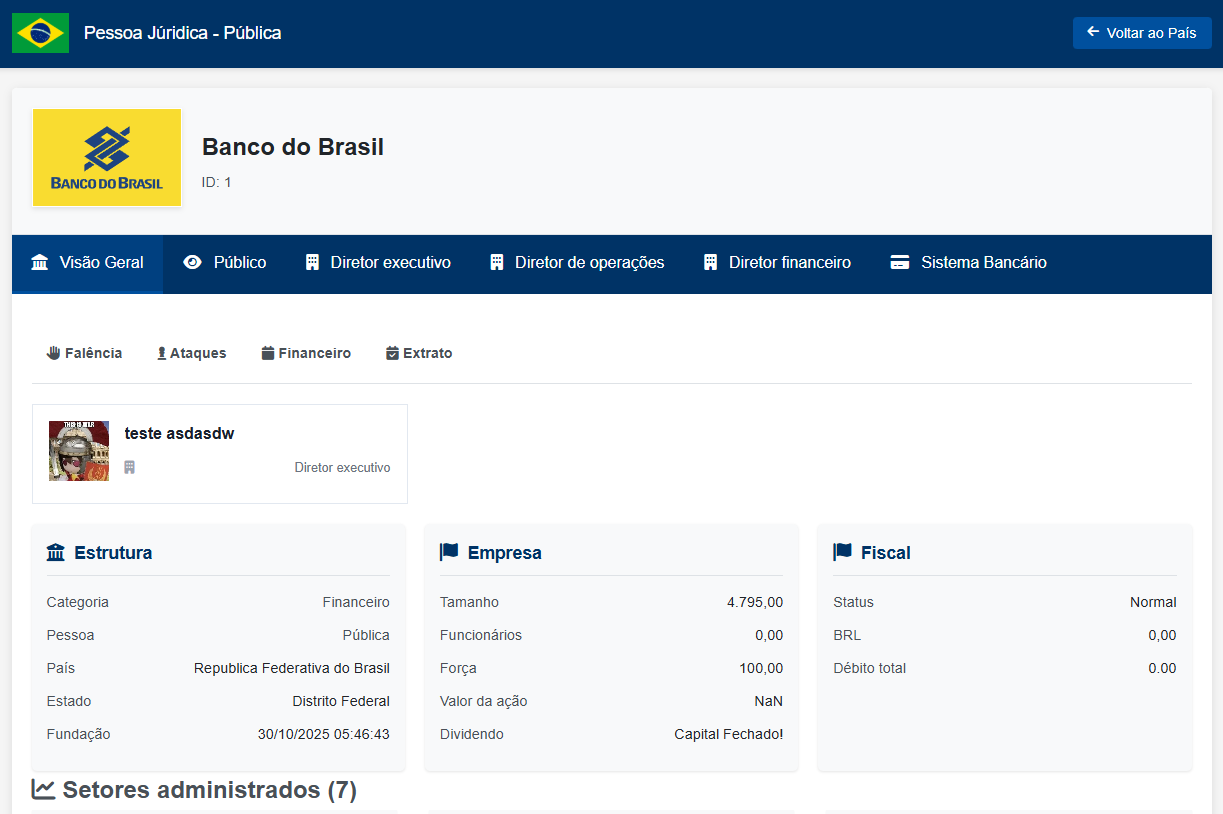Click the Banco do Brasil title text
Image resolution: width=1223 pixels, height=814 pixels.
[x=293, y=147]
